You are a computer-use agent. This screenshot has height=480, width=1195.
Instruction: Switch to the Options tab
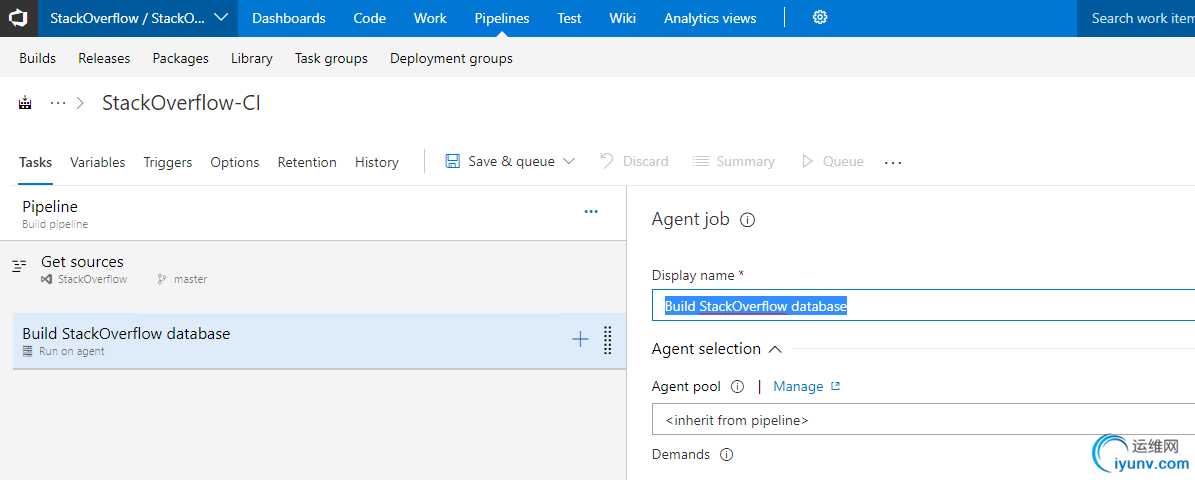[x=235, y=162]
